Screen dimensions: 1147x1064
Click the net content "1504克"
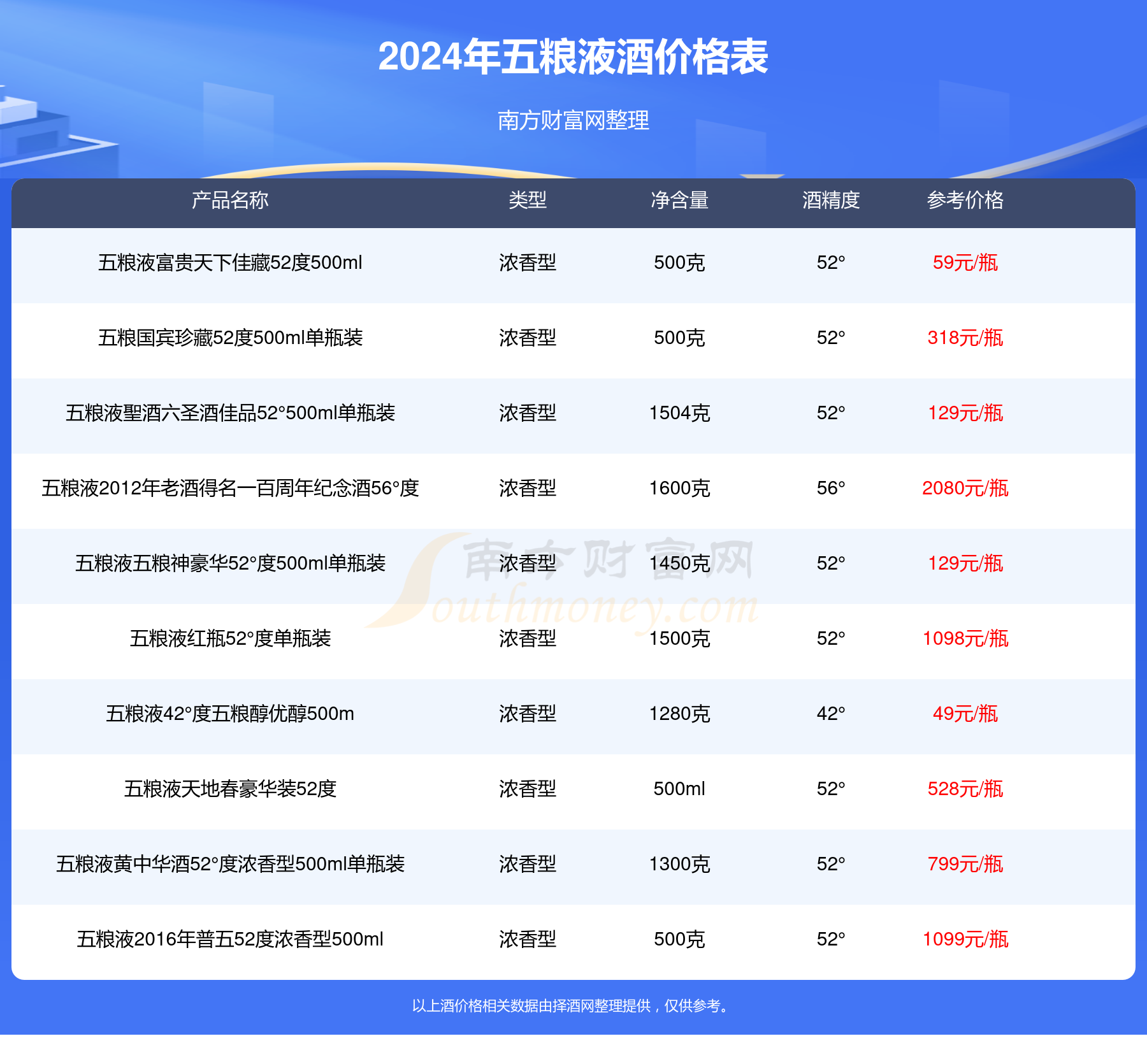679,413
